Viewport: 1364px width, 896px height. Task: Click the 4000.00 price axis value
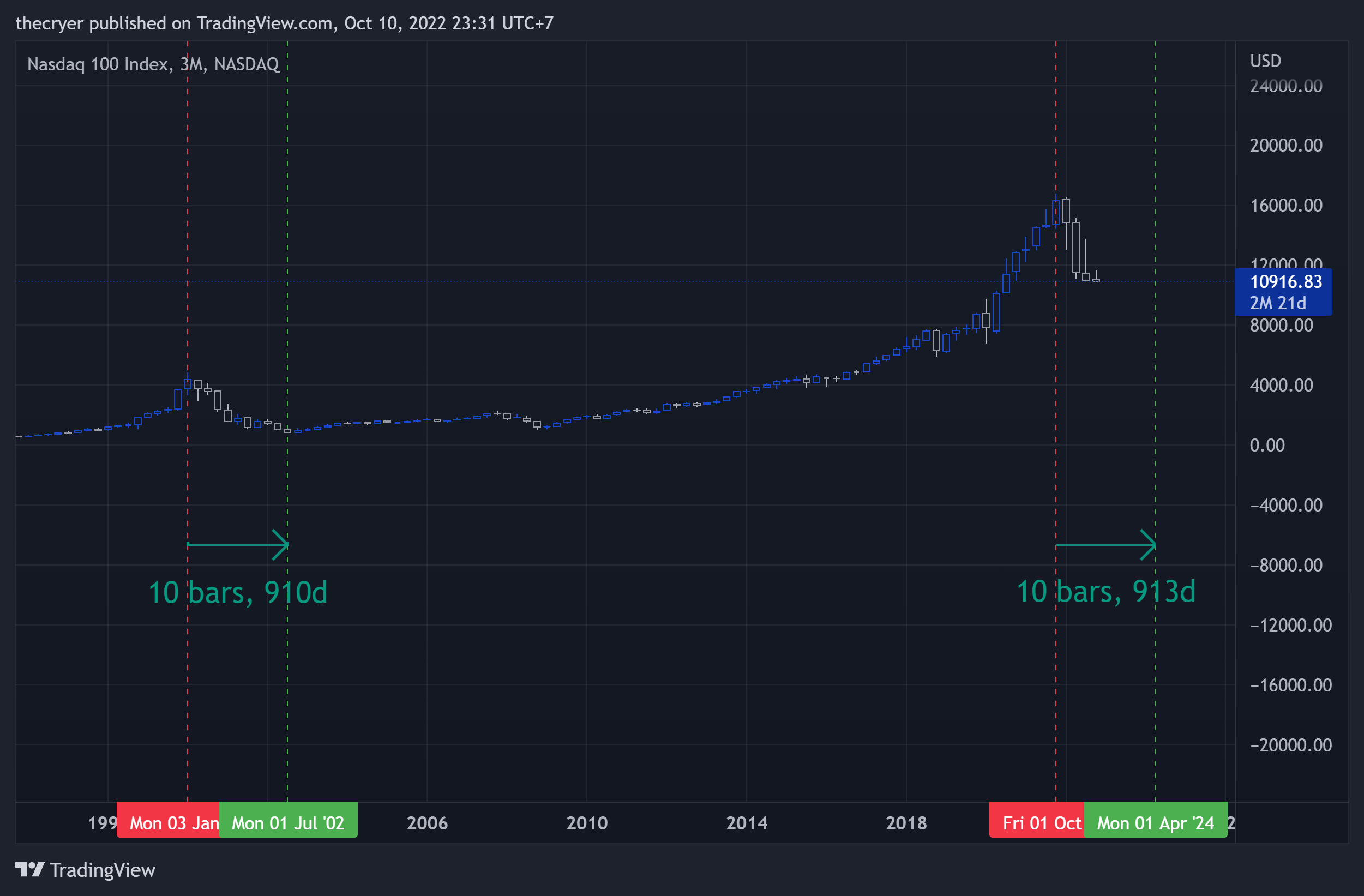1282,385
